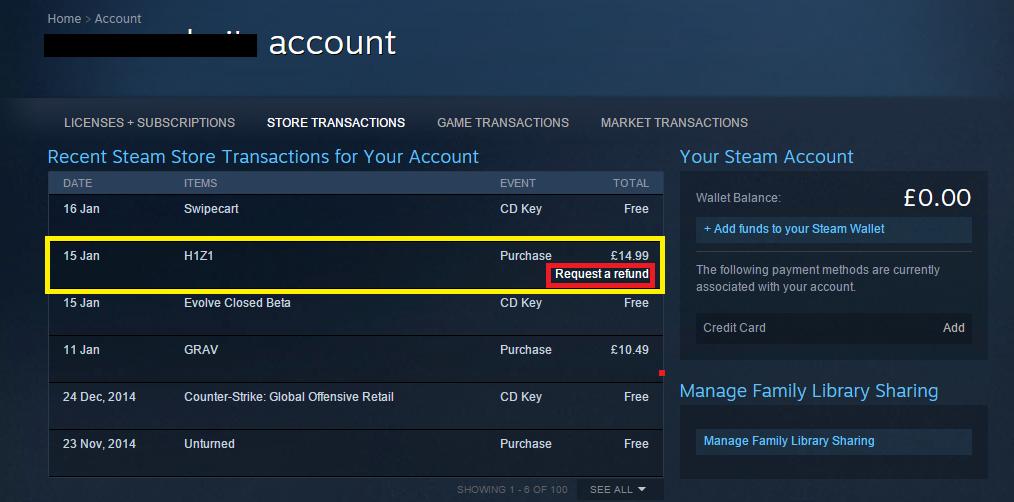Go to the Market Transactions tab

[674, 122]
